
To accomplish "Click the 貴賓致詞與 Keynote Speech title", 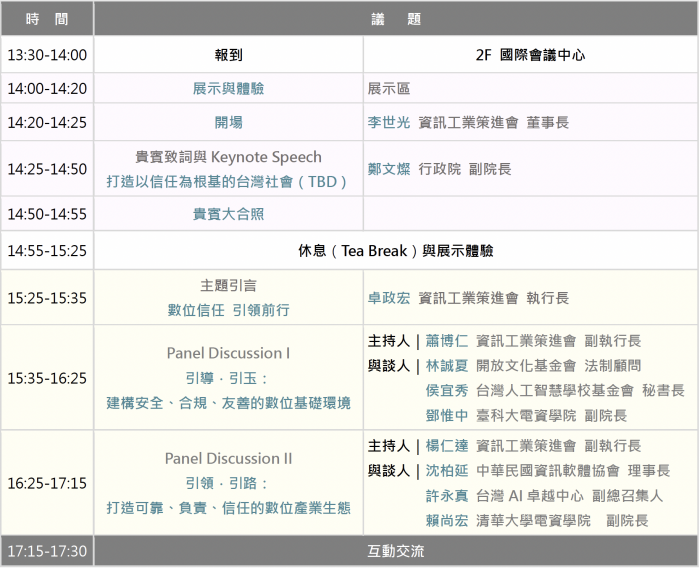I will coord(228,157).
